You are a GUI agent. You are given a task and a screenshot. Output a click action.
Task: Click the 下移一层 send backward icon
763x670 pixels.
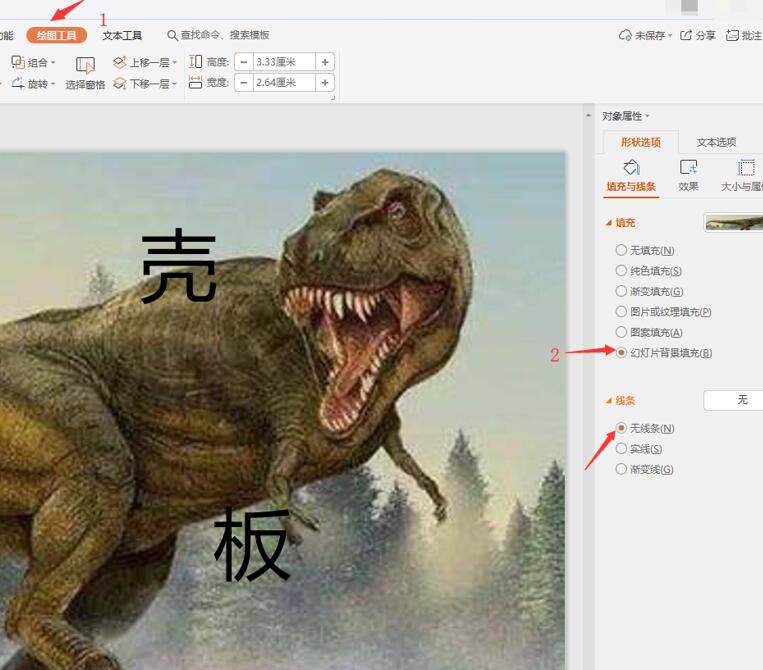pyautogui.click(x=119, y=84)
